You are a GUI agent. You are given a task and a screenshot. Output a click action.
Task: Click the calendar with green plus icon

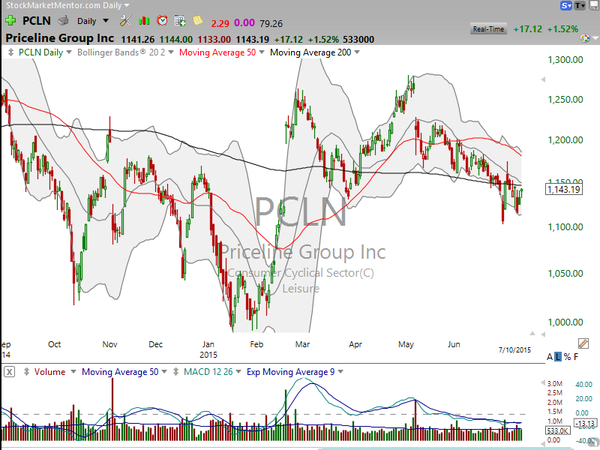pos(180,21)
